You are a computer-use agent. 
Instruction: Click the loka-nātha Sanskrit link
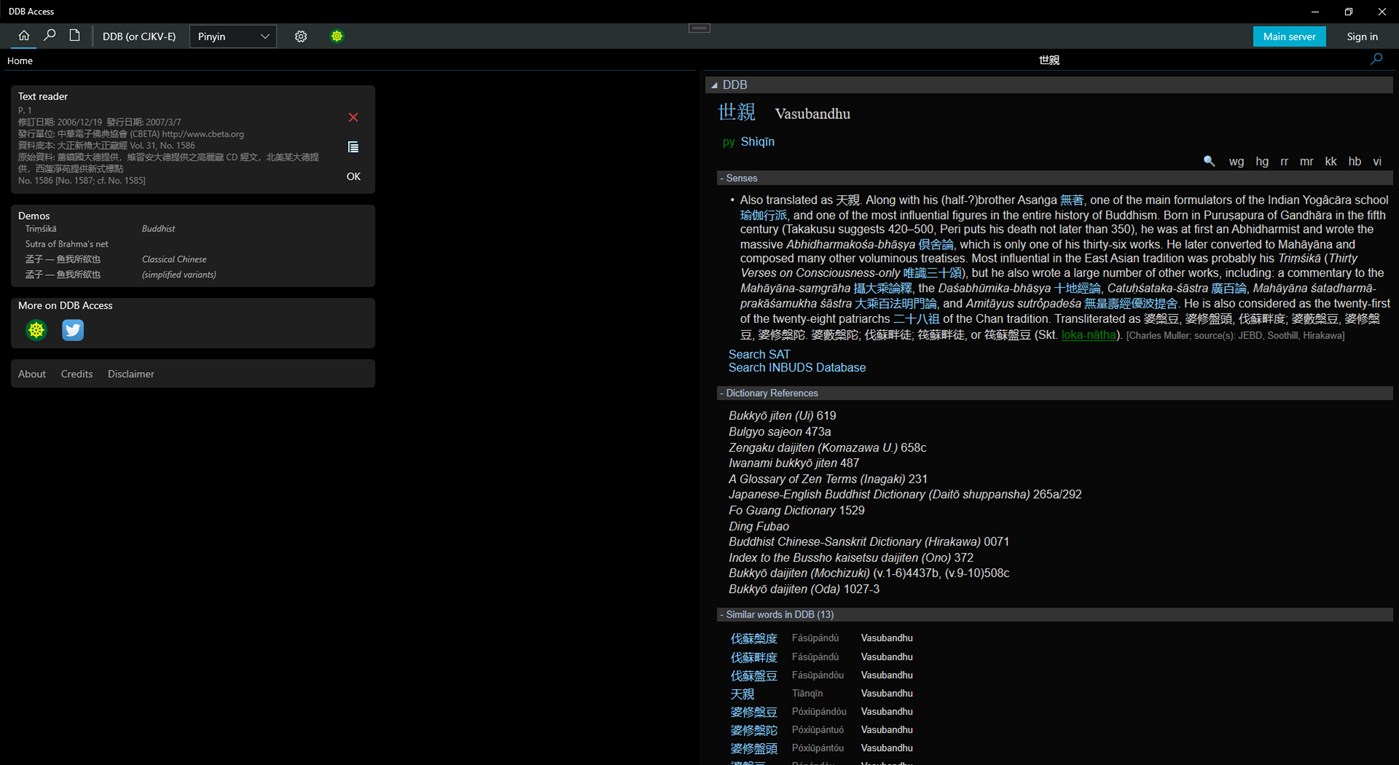point(1088,335)
